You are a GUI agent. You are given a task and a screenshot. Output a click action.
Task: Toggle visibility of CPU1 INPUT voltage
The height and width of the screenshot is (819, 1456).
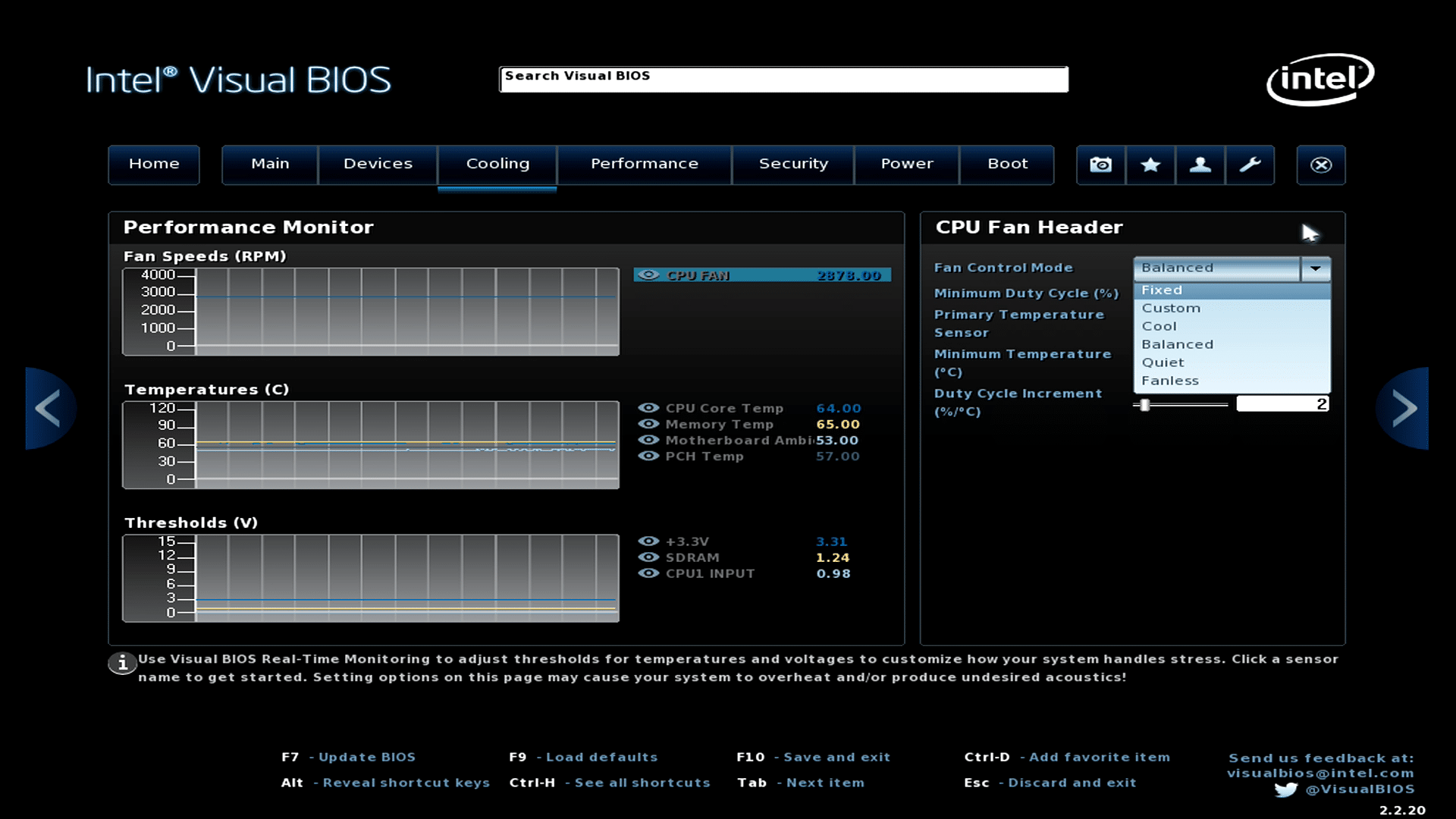648,573
